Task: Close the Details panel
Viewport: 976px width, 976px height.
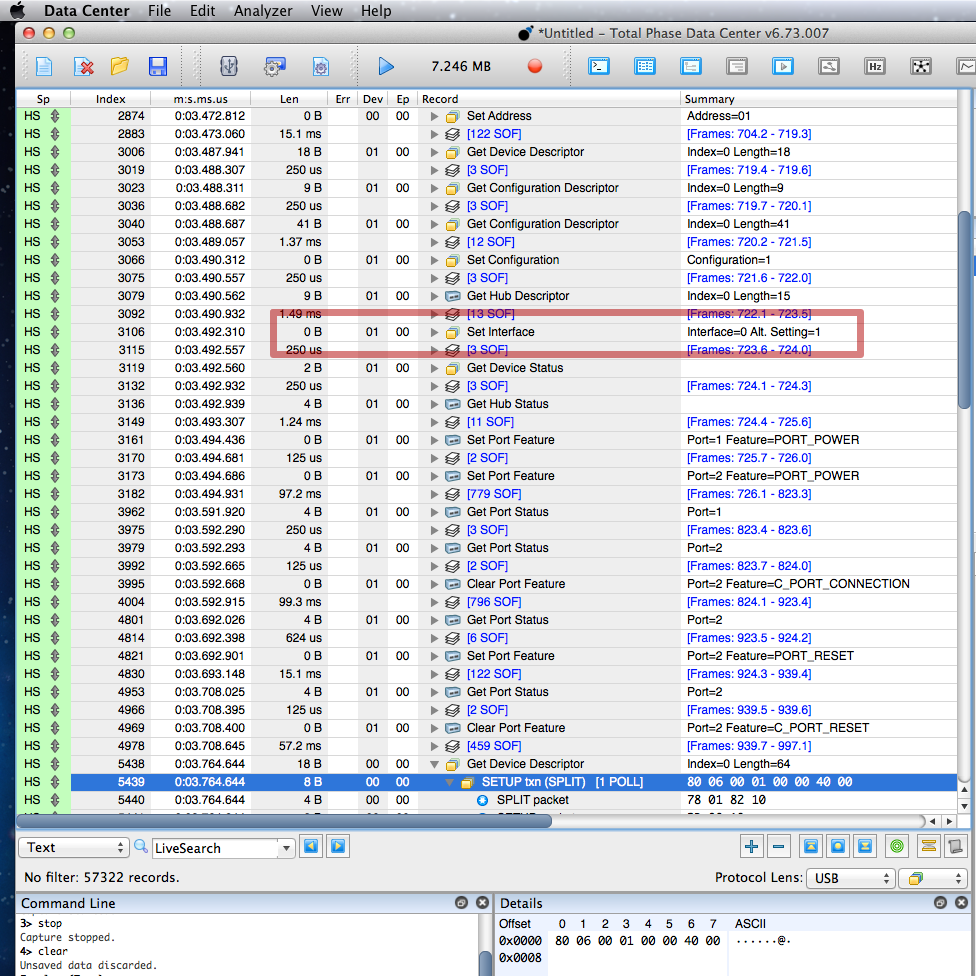Action: pyautogui.click(x=962, y=903)
